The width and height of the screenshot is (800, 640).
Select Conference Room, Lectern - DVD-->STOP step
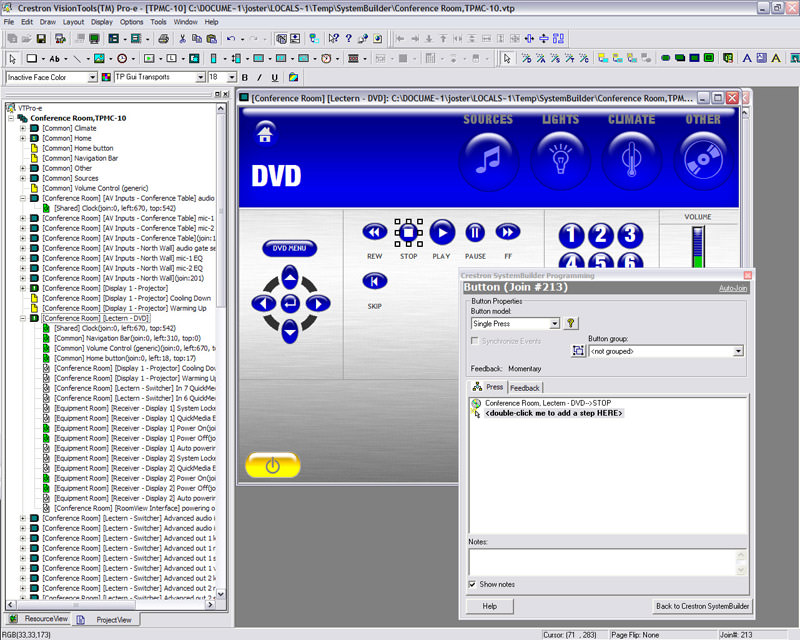coord(547,403)
